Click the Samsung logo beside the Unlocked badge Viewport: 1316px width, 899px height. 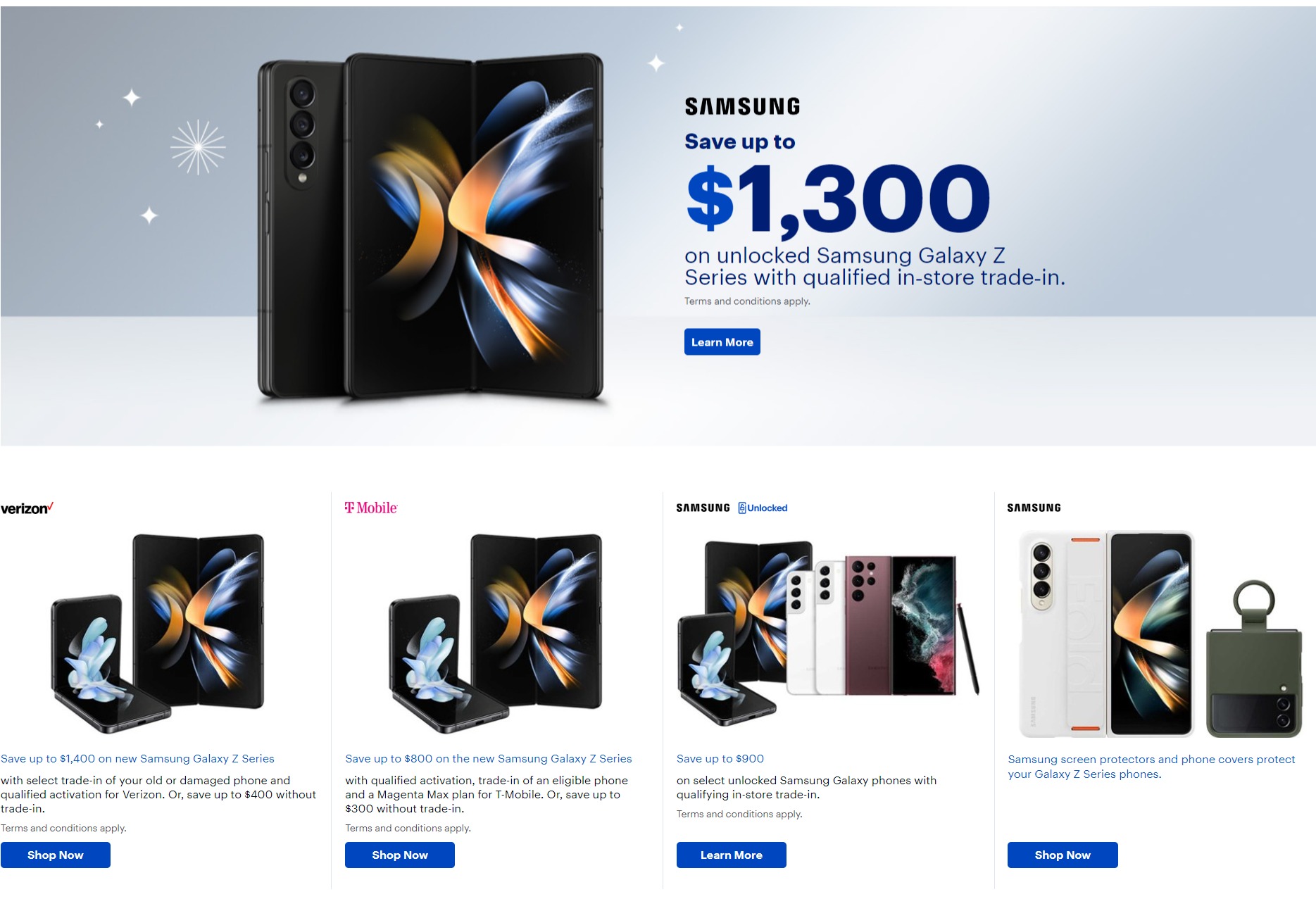[x=703, y=508]
